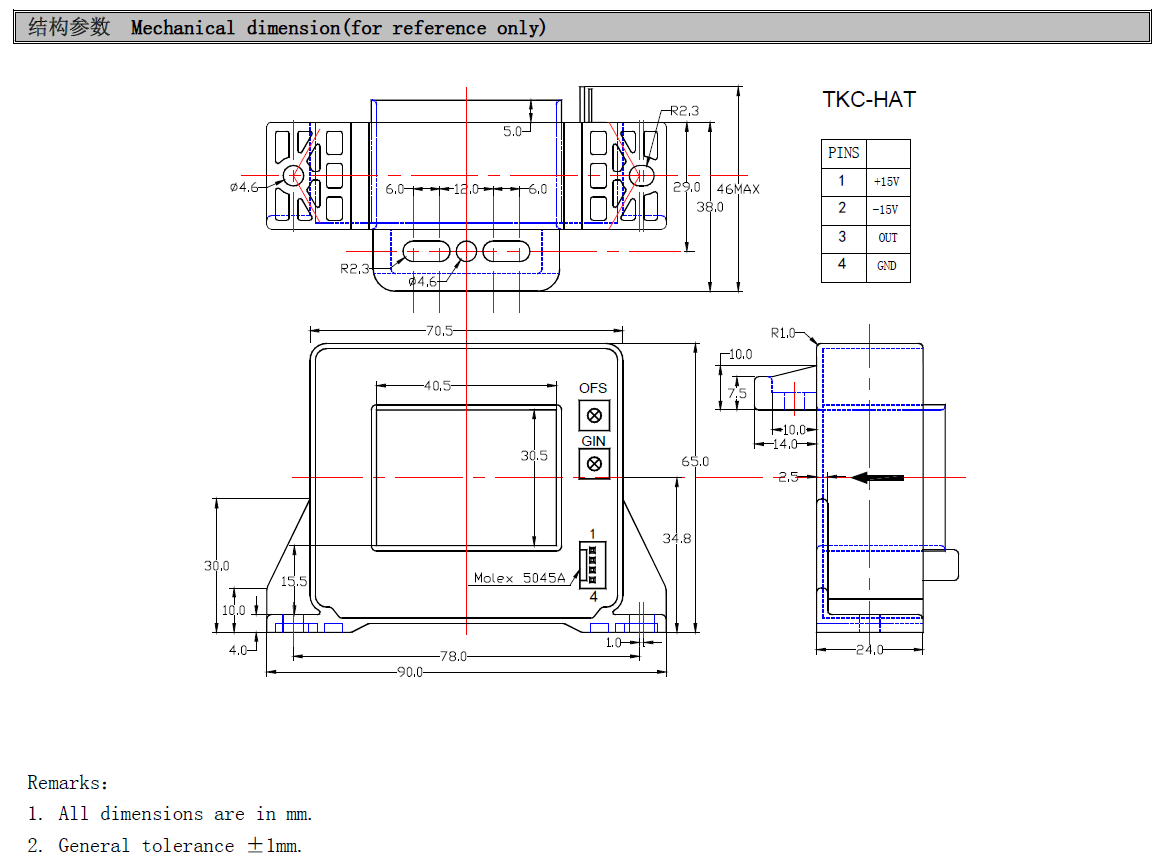Screen dimensions: 1159x868
Task: Click the General tolerance ±1mm remark
Action: (x=180, y=846)
